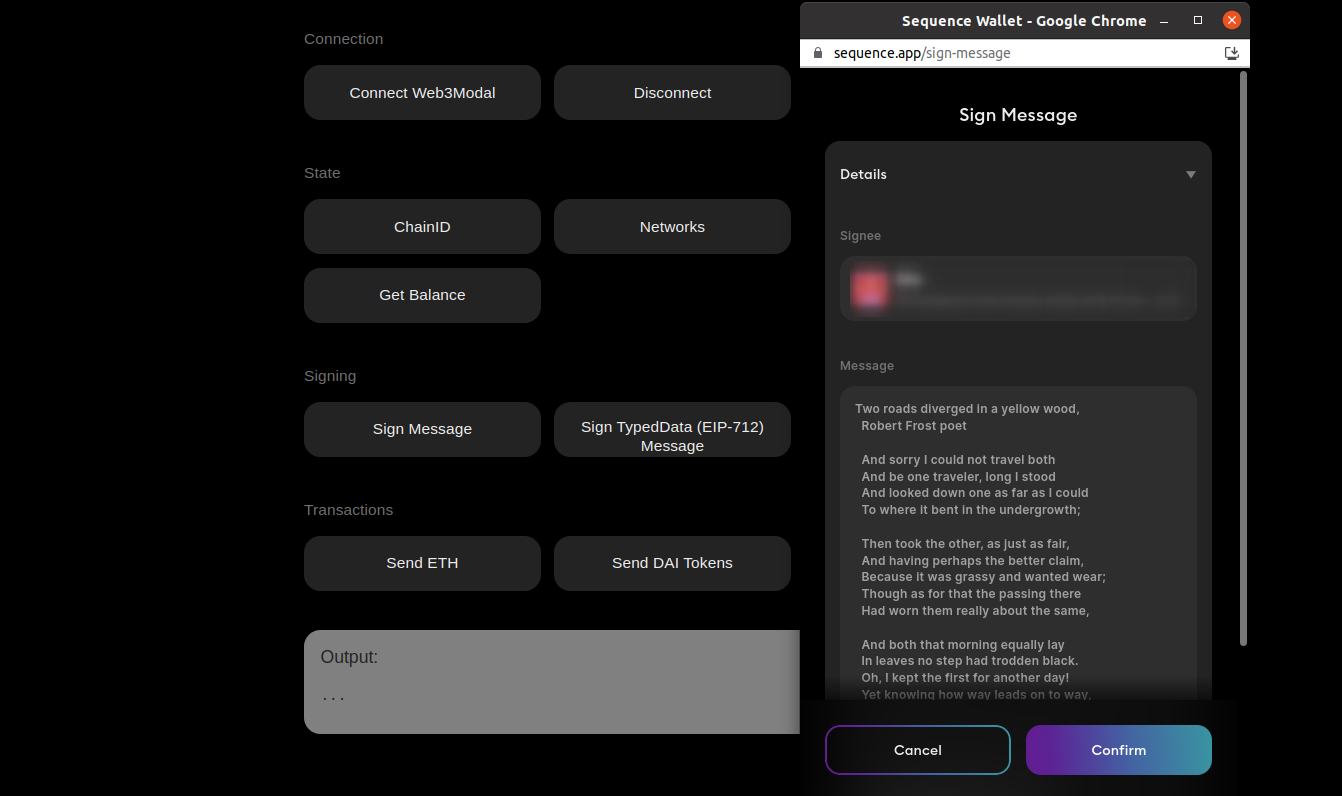
Task: Click Sign TypedData (EIP-712) Message button
Action: 672,429
